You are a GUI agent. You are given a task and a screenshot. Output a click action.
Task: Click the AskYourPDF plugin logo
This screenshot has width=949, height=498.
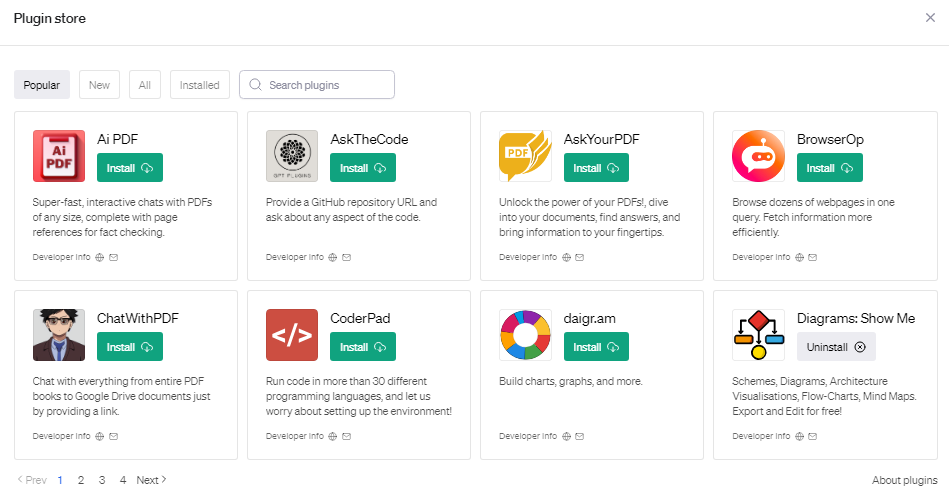(x=525, y=156)
